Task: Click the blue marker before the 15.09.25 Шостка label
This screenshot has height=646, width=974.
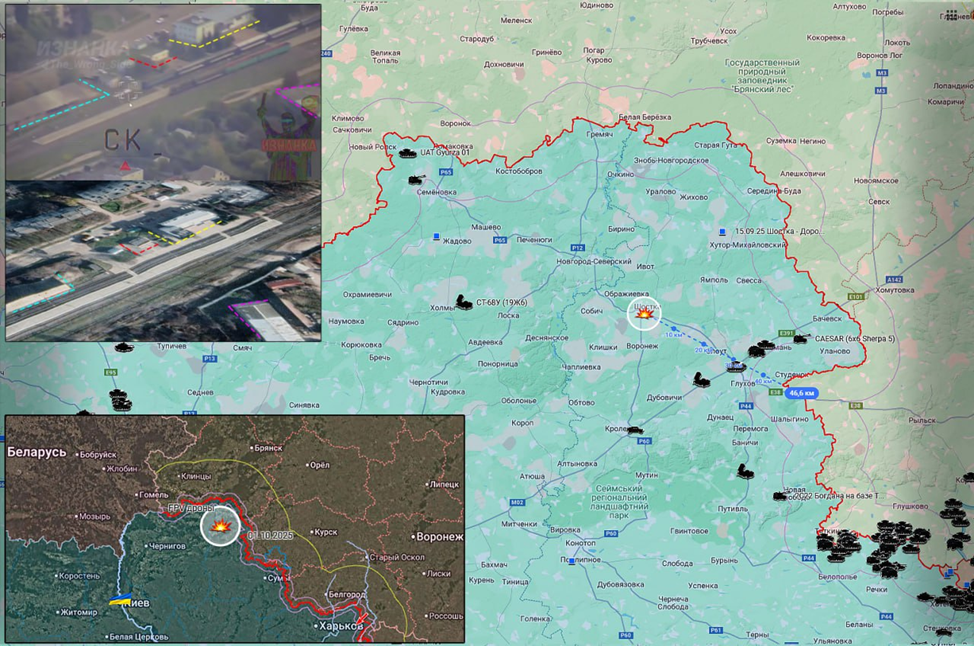Action: [x=723, y=231]
